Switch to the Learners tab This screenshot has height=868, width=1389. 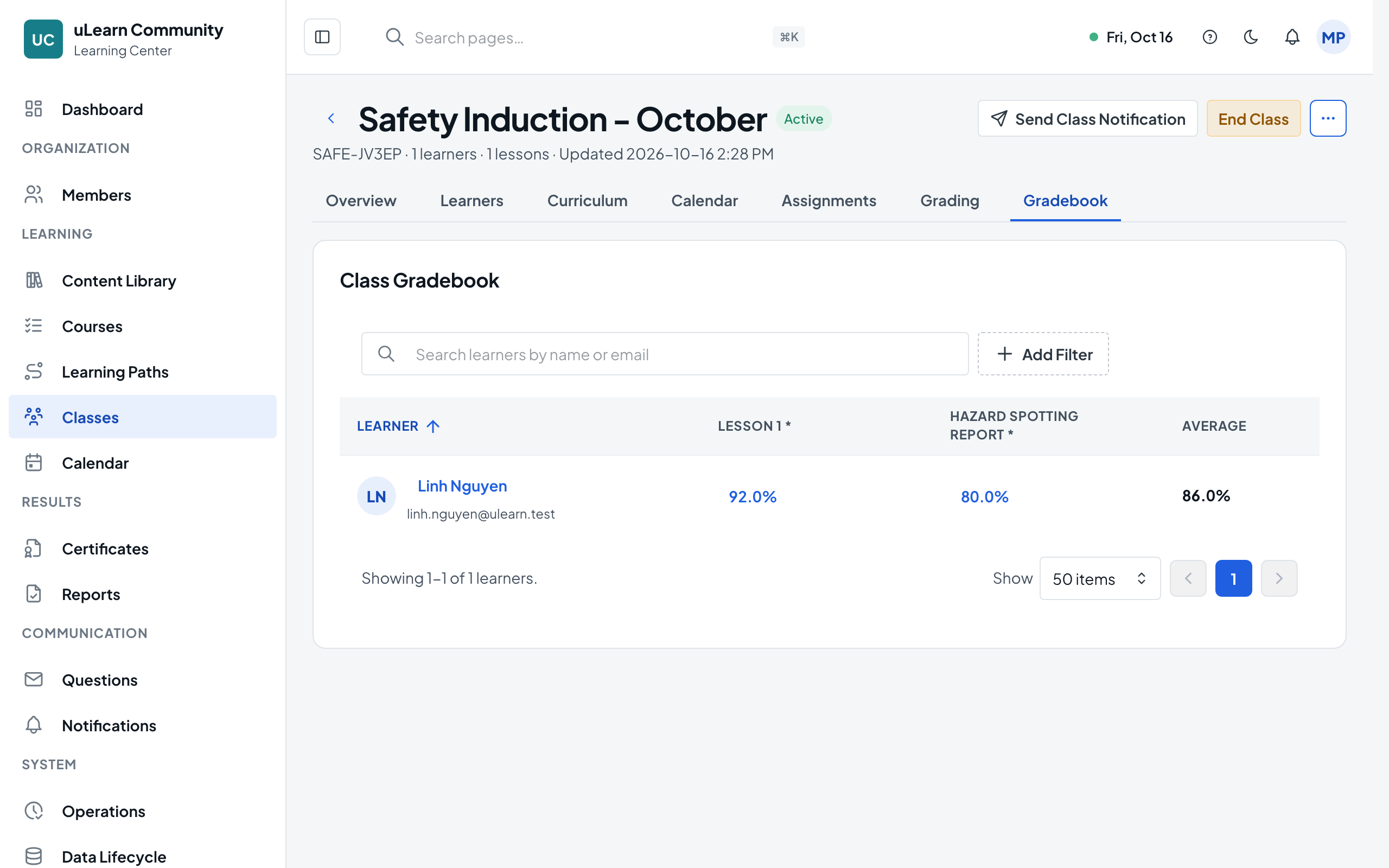pyautogui.click(x=471, y=201)
